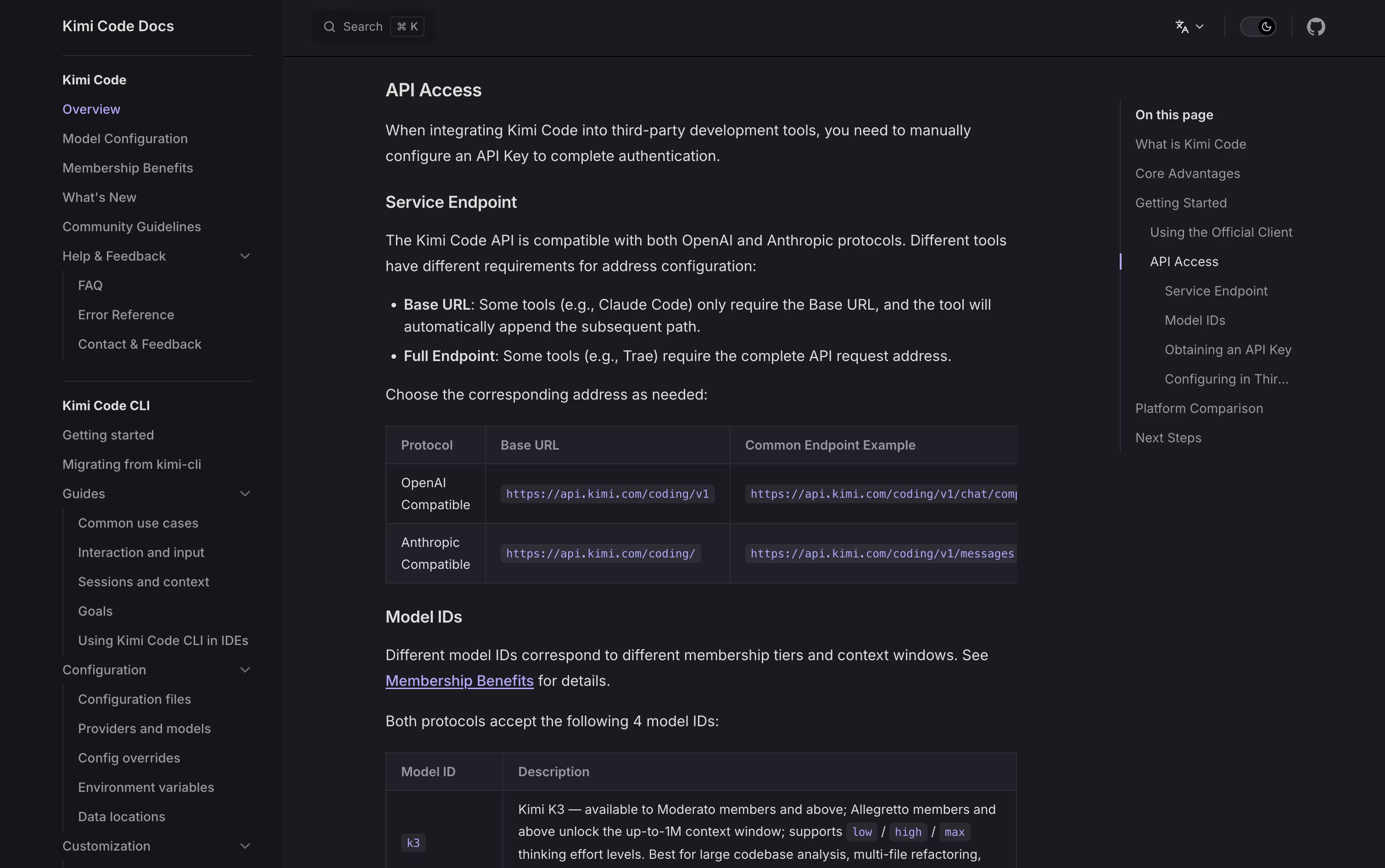Open Migrating from kimi-cli page
Viewport: 1385px width, 868px height.
coord(132,464)
